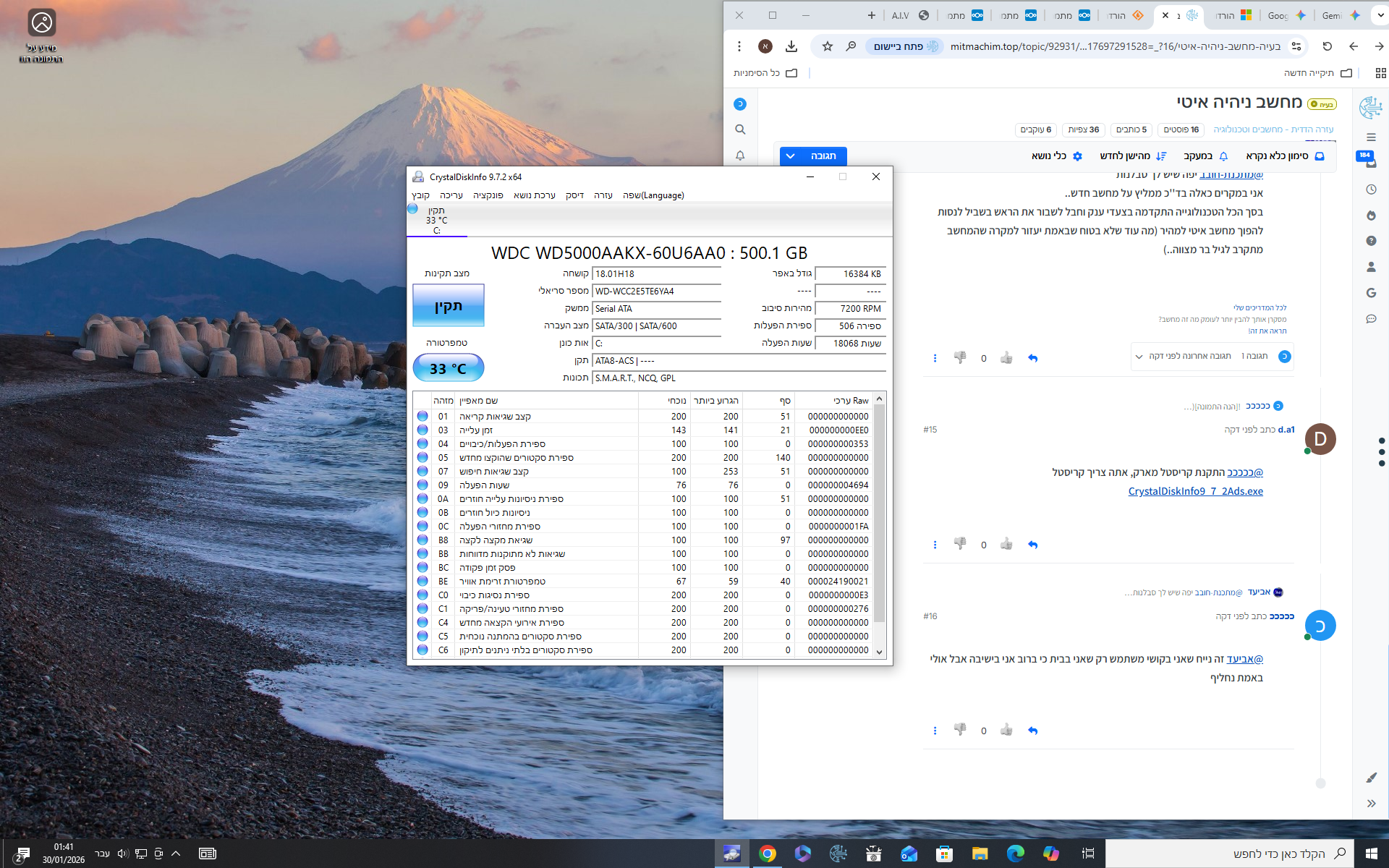Open the forum notifications bell
The width and height of the screenshot is (1389, 868).
740,156
